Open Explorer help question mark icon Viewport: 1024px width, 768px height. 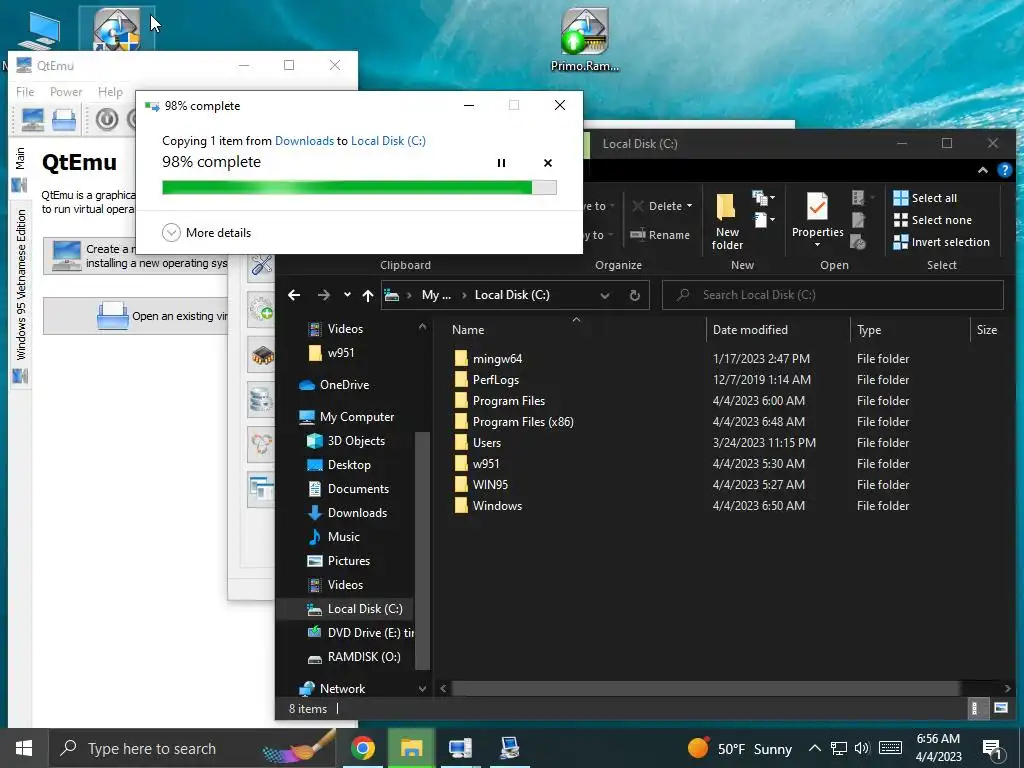(1004, 170)
